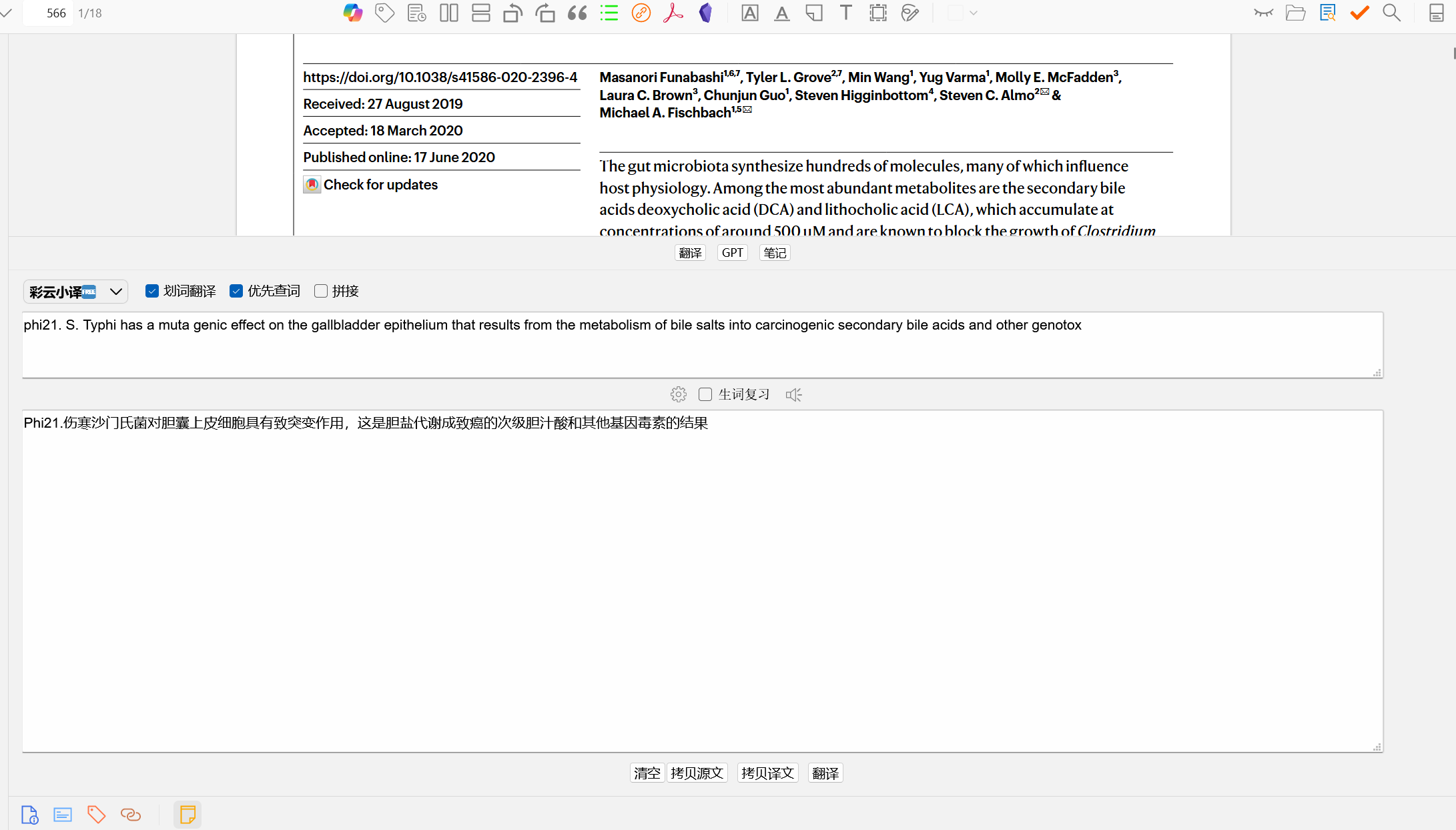Viewport: 1456px width, 830px height.
Task: Switch to the 笔记 tab
Action: click(x=775, y=253)
